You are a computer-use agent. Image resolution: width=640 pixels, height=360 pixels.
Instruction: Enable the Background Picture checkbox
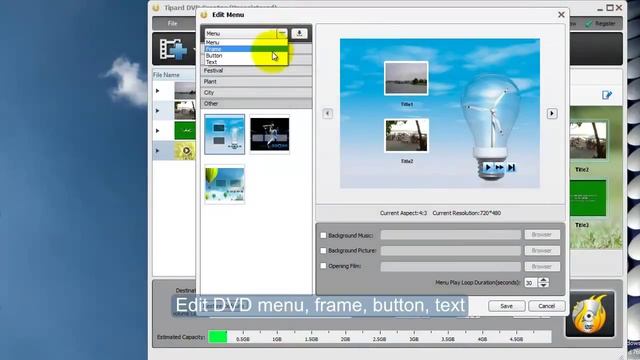point(323,250)
